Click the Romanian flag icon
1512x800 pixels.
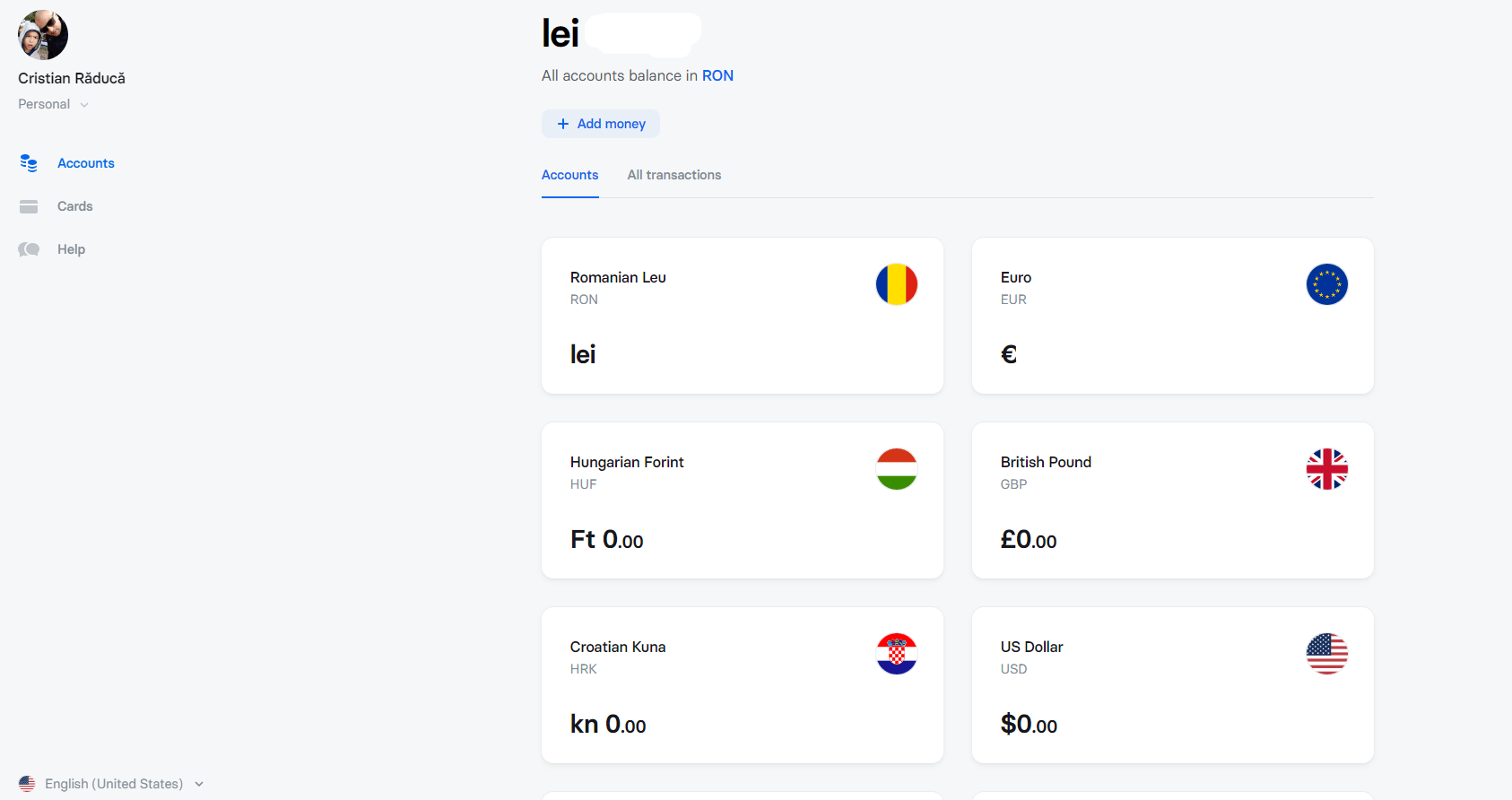(897, 284)
